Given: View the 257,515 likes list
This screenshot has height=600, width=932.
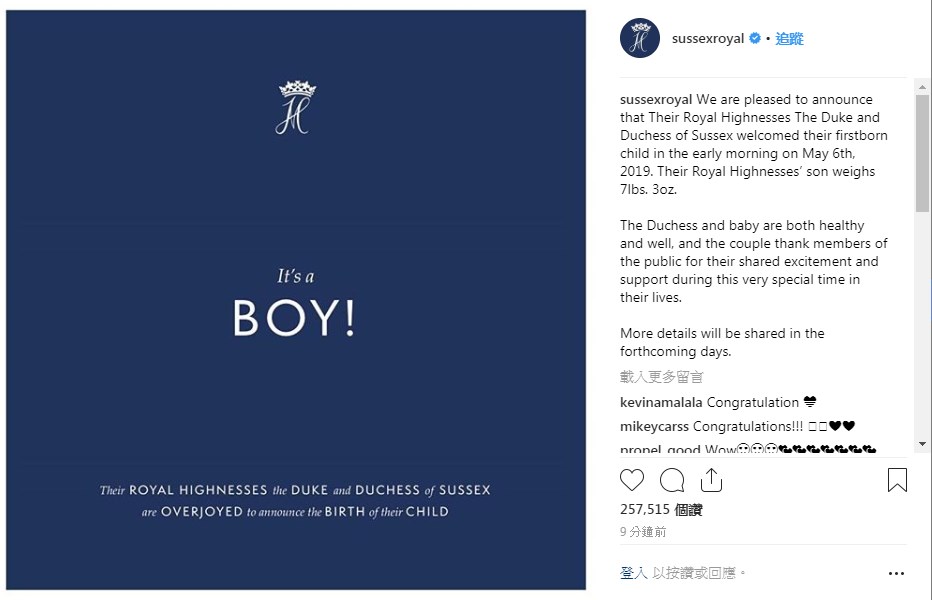Looking at the screenshot, I should pos(661,510).
